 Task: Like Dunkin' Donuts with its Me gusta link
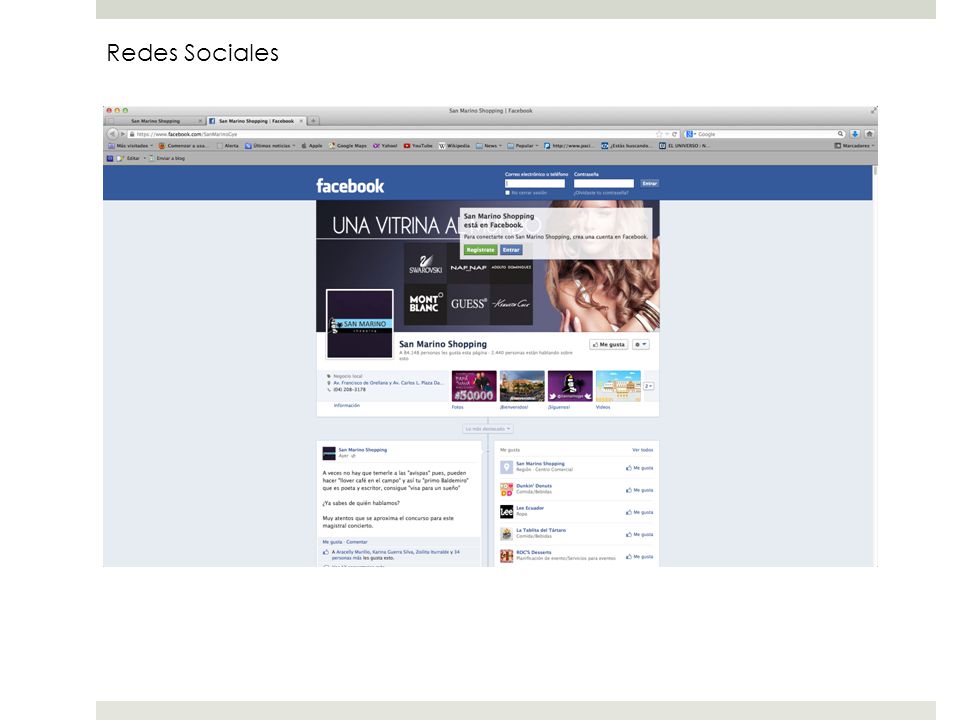click(x=640, y=490)
